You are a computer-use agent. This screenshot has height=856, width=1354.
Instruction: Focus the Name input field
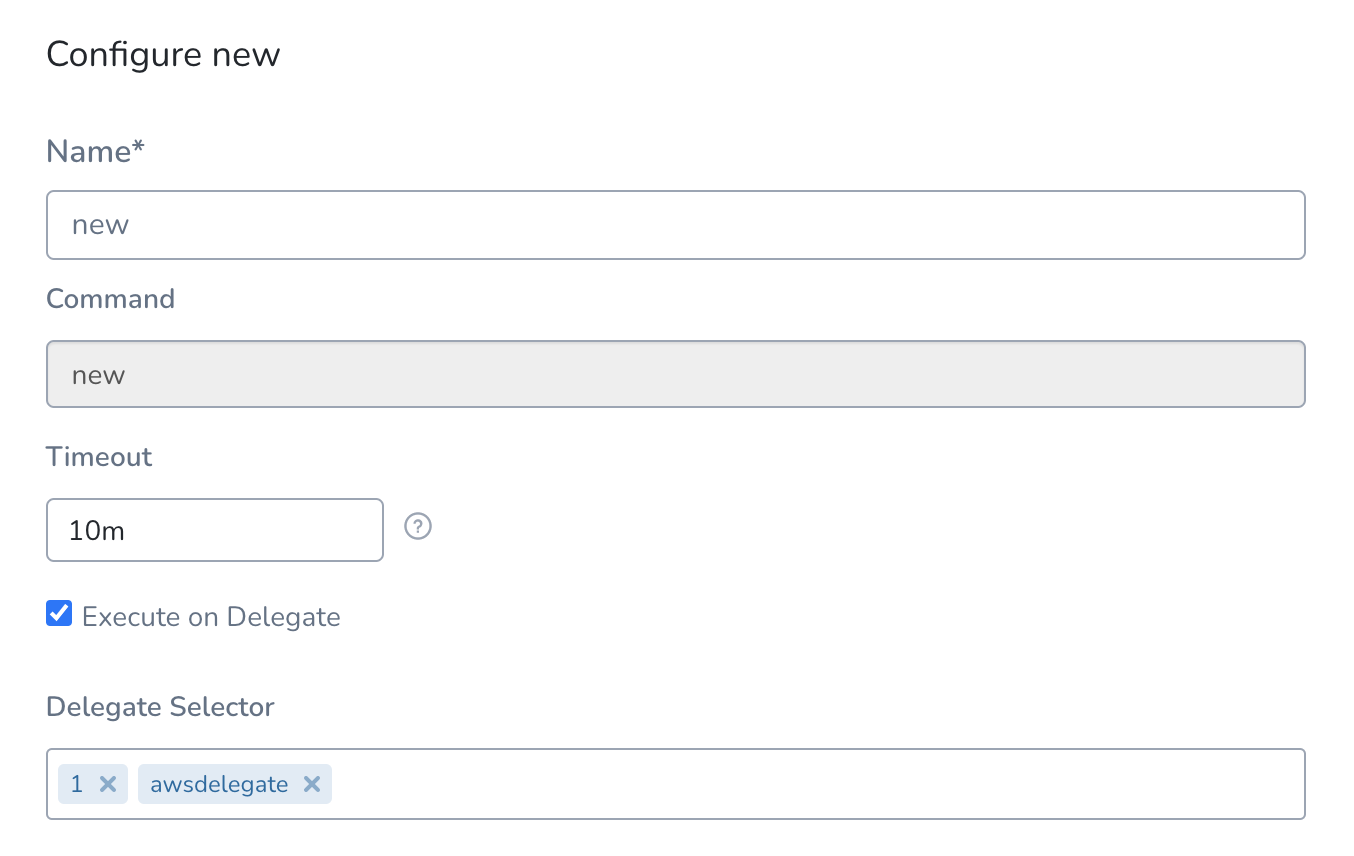click(676, 225)
